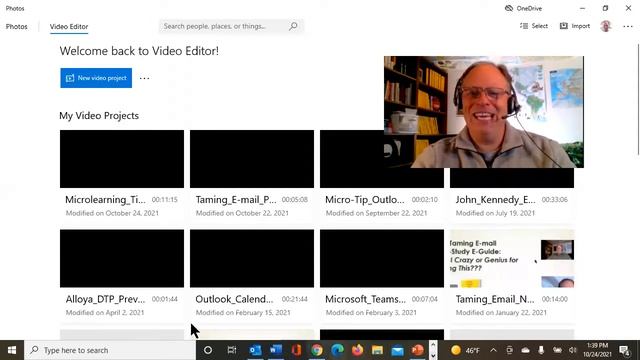Launch Firefox from the taskbar

[358, 350]
